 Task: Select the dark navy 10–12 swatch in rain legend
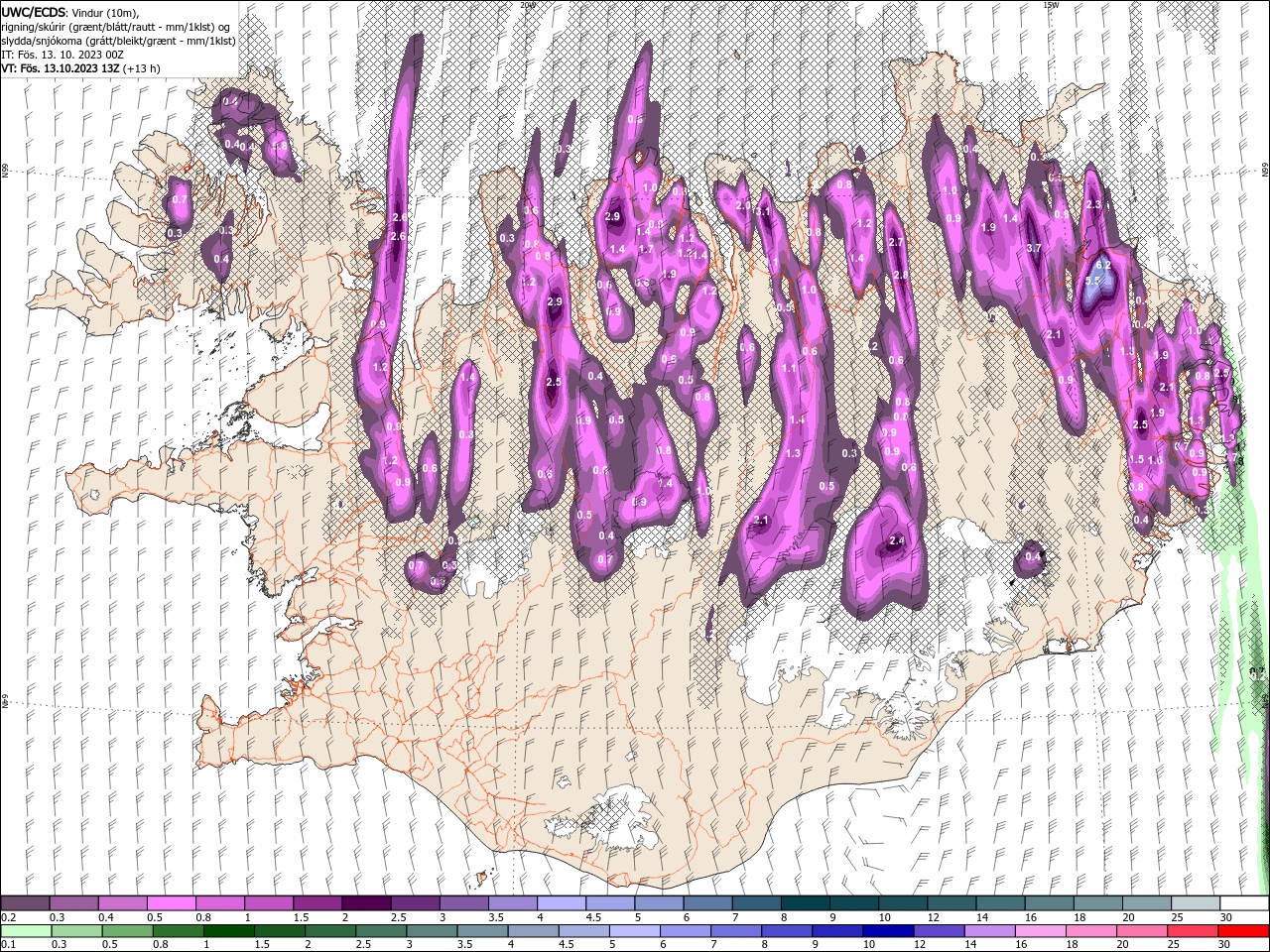[x=889, y=930]
